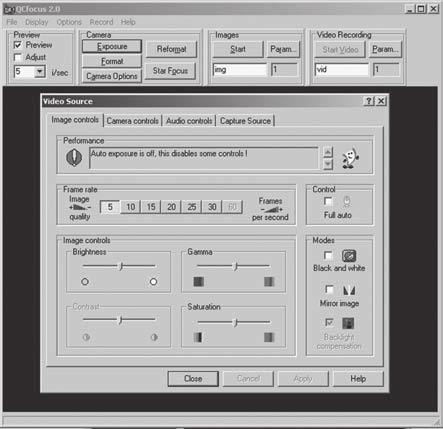
Task: Switch to the Camera controls tab
Action: click(x=132, y=121)
